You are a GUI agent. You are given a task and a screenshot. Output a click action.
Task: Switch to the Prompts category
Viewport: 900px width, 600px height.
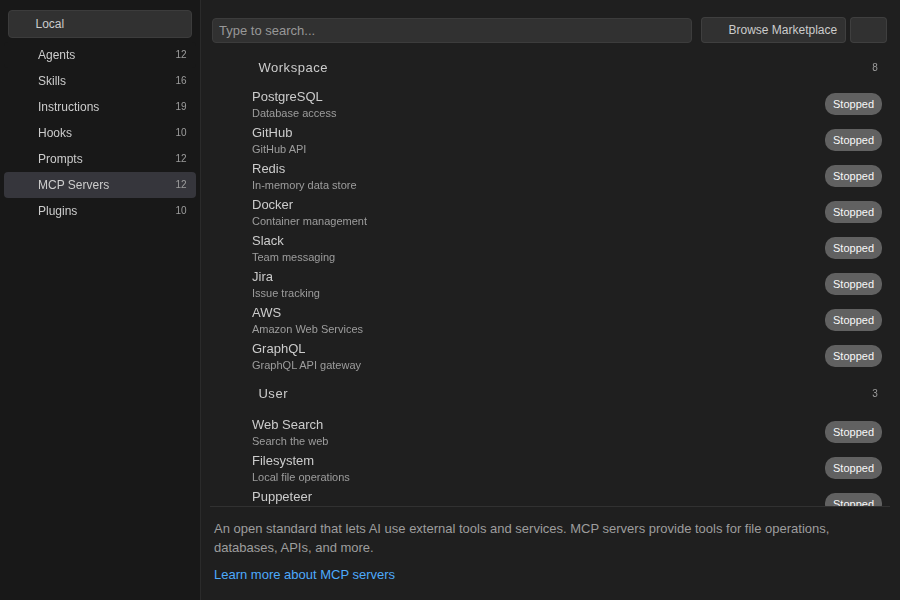point(100,158)
